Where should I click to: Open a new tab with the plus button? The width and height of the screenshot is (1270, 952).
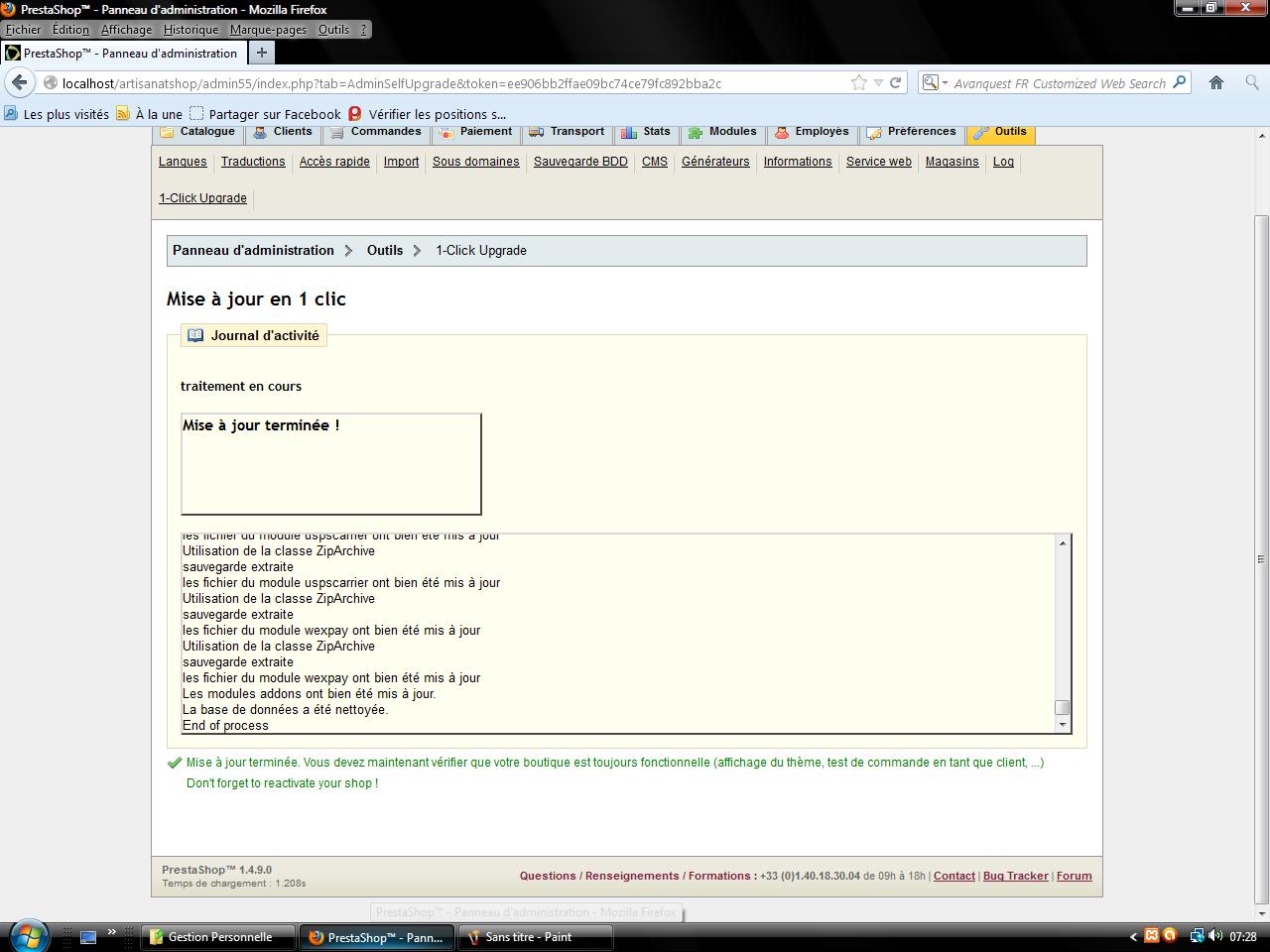[x=262, y=53]
